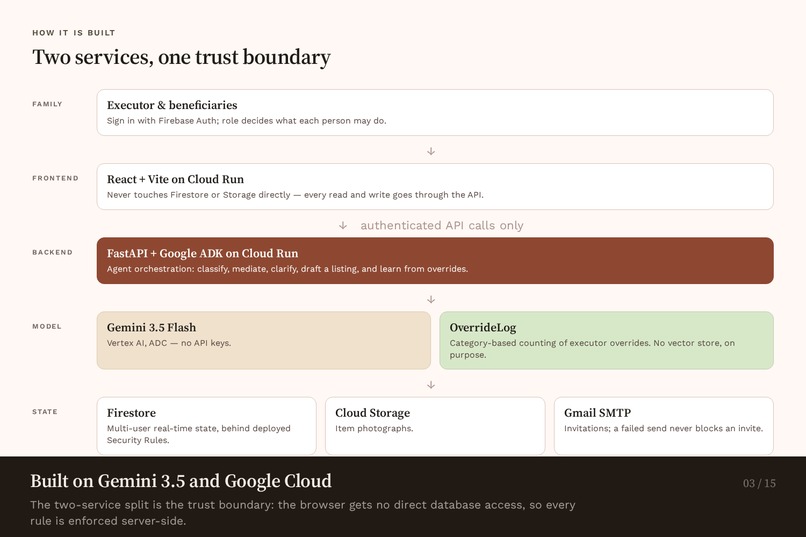The width and height of the screenshot is (806, 537).
Task: Click the 'HOW IT IS BUILT' eyebrow label
Action: pos(74,33)
